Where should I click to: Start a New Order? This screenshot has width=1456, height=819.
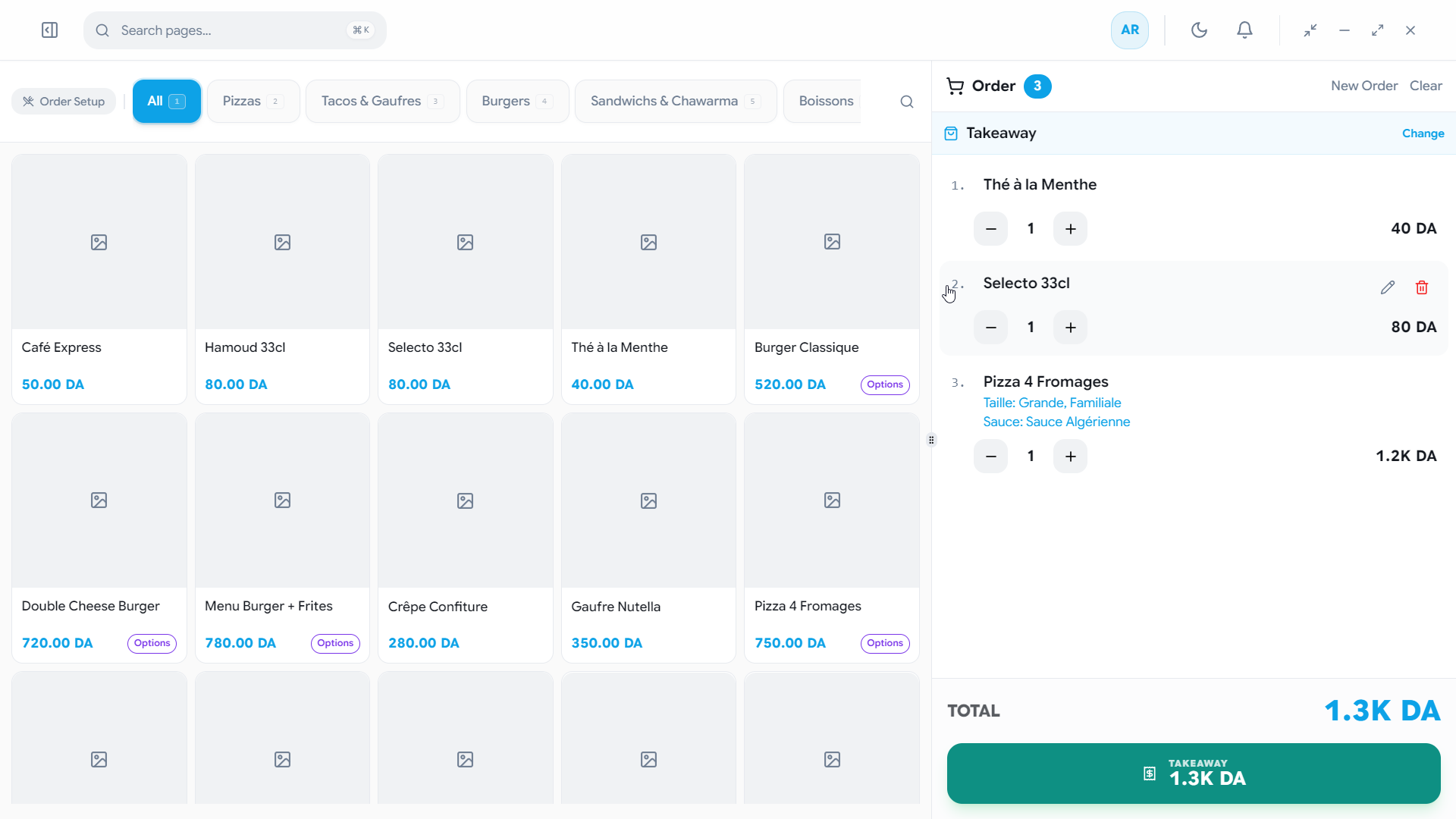[1363, 86]
